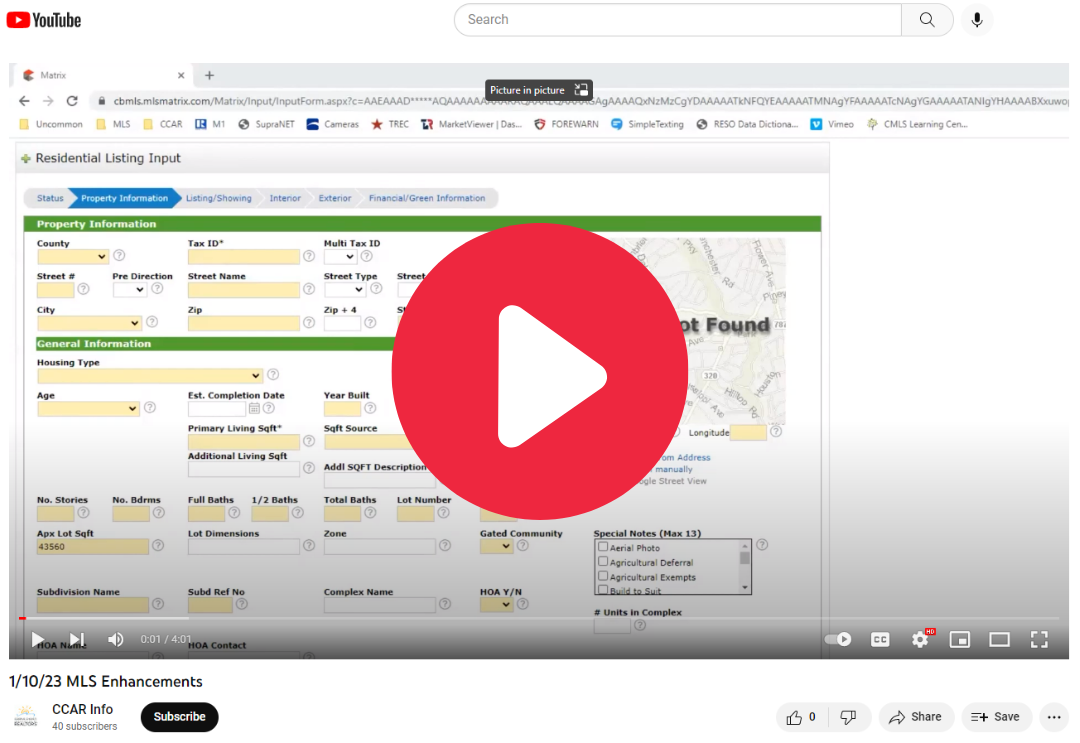This screenshot has height=743, width=1080.
Task: Switch to the miniplayer
Action: [959, 640]
